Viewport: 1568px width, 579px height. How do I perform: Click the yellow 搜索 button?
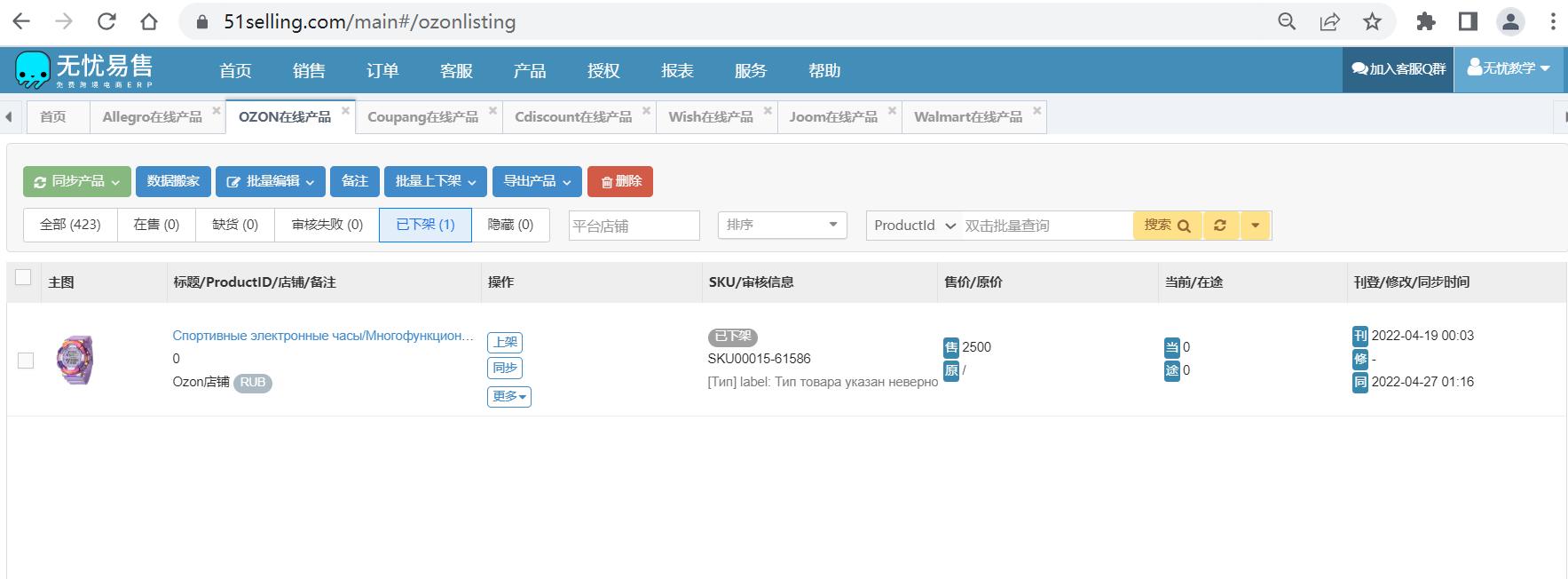[x=1167, y=226]
